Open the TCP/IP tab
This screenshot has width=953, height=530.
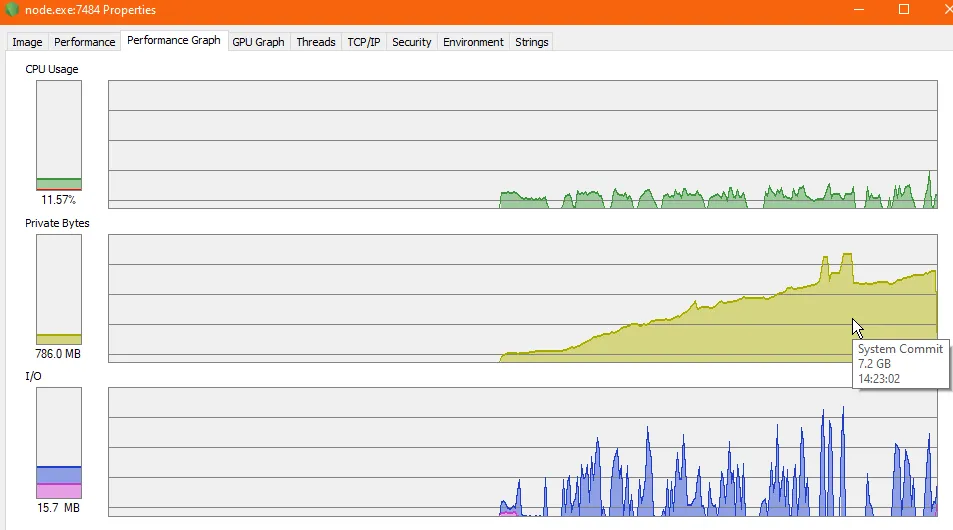pyautogui.click(x=364, y=42)
